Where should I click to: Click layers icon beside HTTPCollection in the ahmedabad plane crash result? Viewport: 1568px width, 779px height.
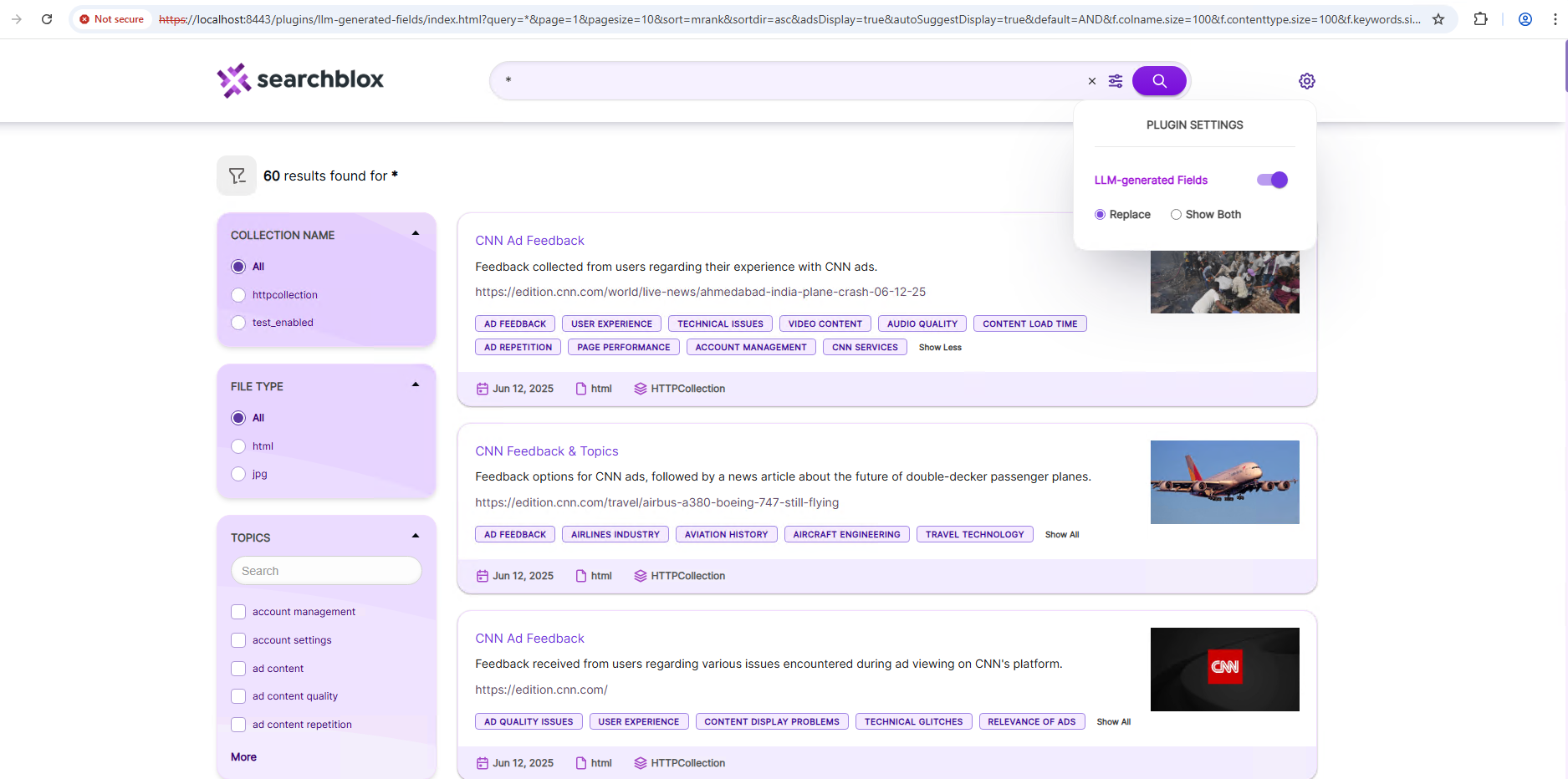coord(641,389)
